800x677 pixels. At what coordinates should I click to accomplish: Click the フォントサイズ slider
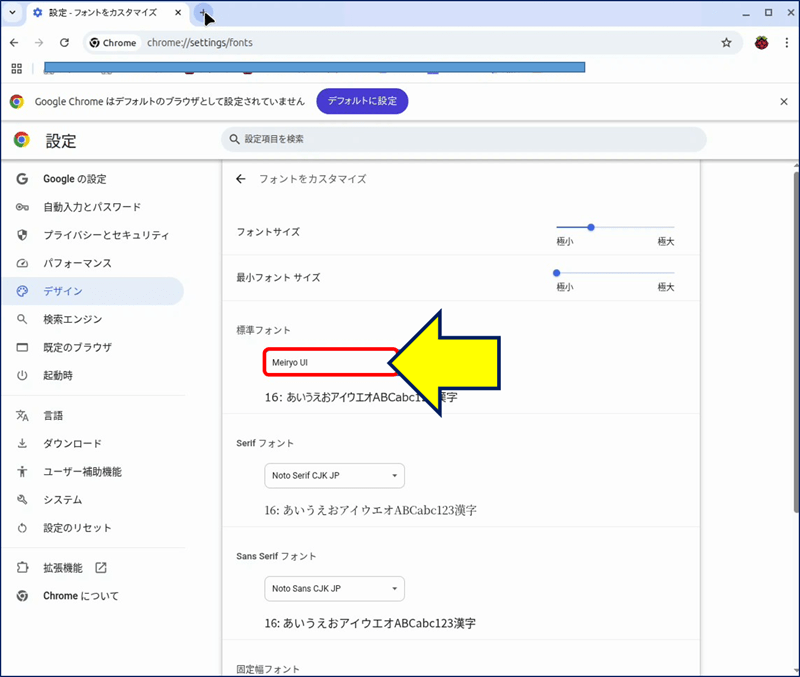(x=615, y=228)
